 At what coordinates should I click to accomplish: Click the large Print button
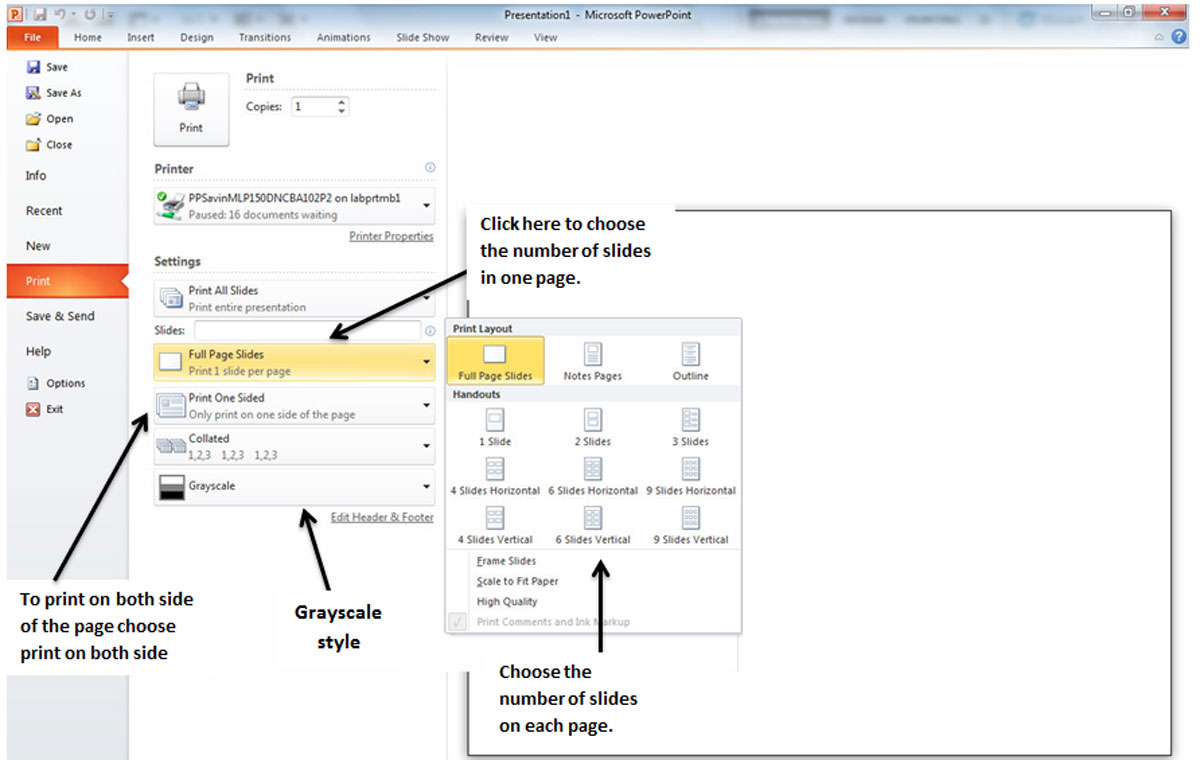[x=191, y=109]
